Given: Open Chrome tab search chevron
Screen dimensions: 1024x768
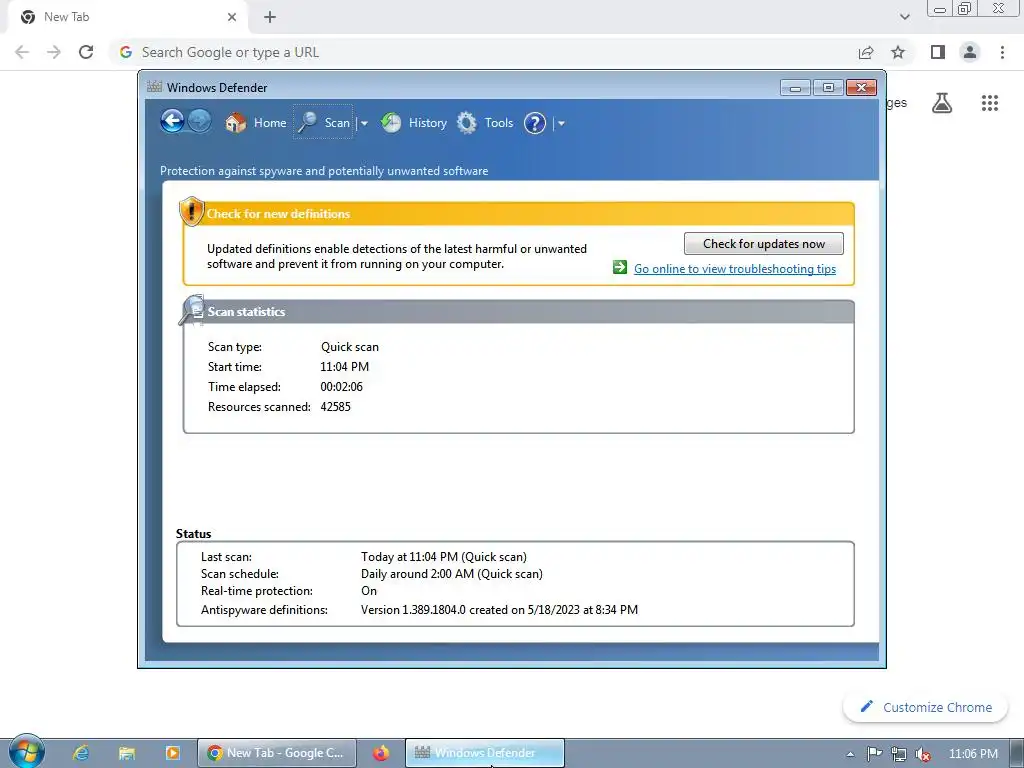Looking at the screenshot, I should (904, 17).
